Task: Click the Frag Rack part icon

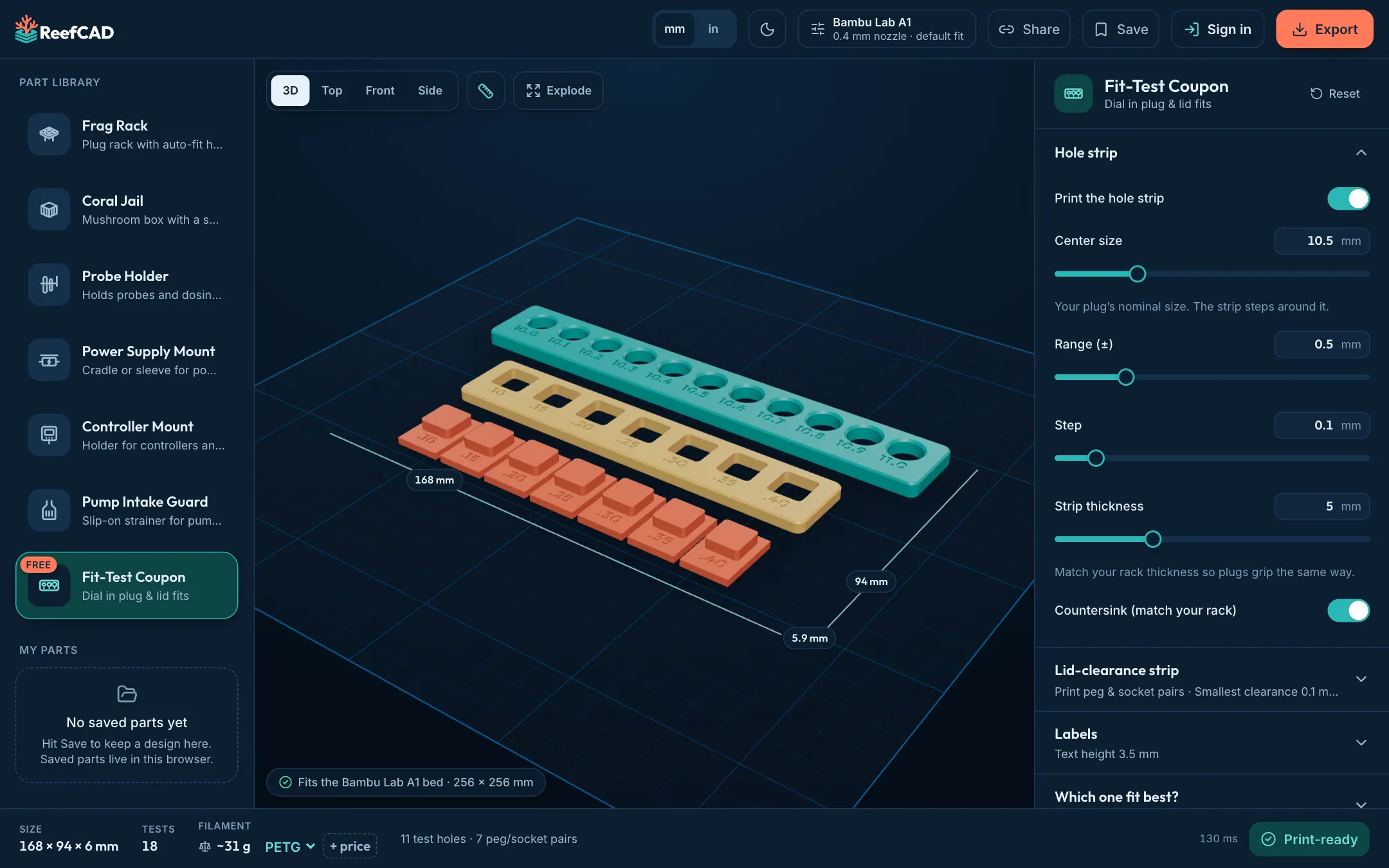Action: [49, 134]
